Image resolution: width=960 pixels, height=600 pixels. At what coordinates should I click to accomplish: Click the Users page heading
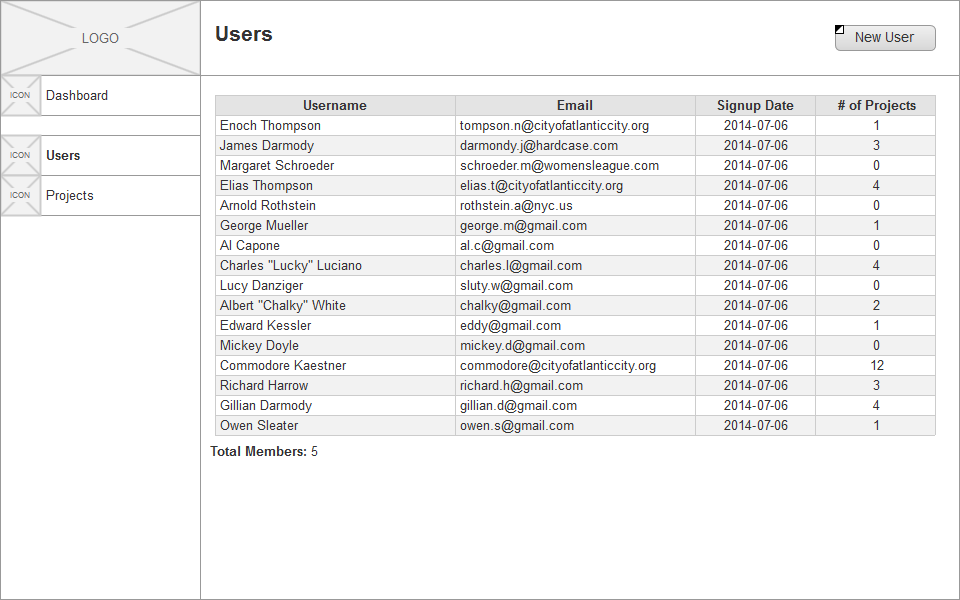(244, 34)
